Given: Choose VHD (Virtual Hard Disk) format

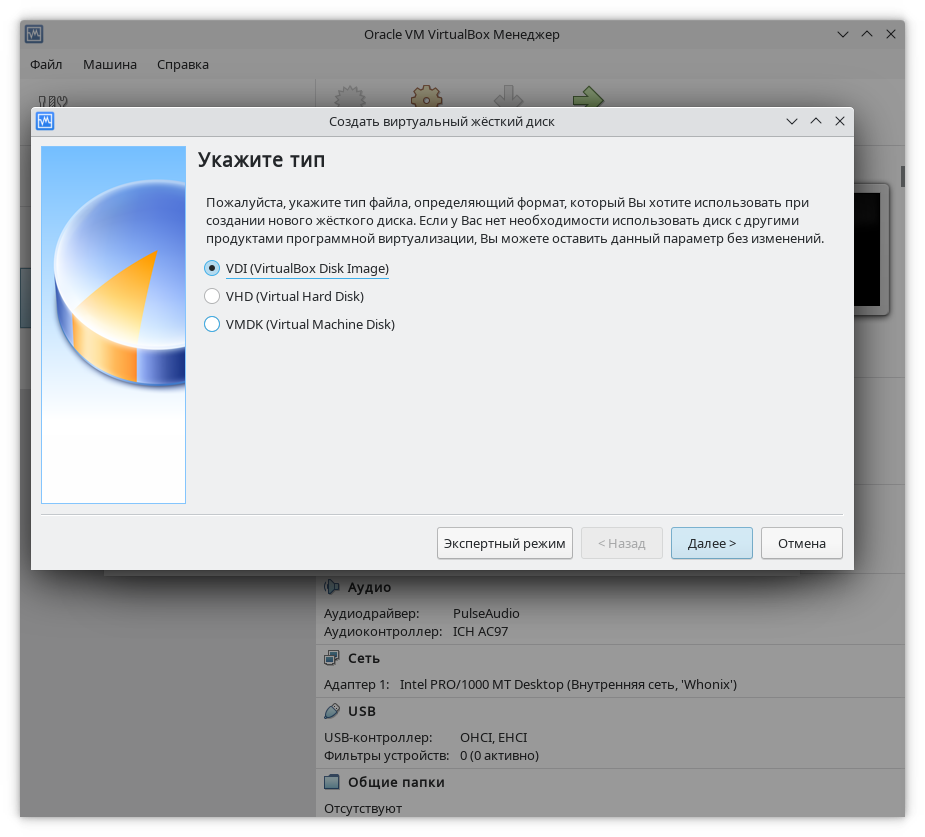Looking at the screenshot, I should tap(212, 297).
